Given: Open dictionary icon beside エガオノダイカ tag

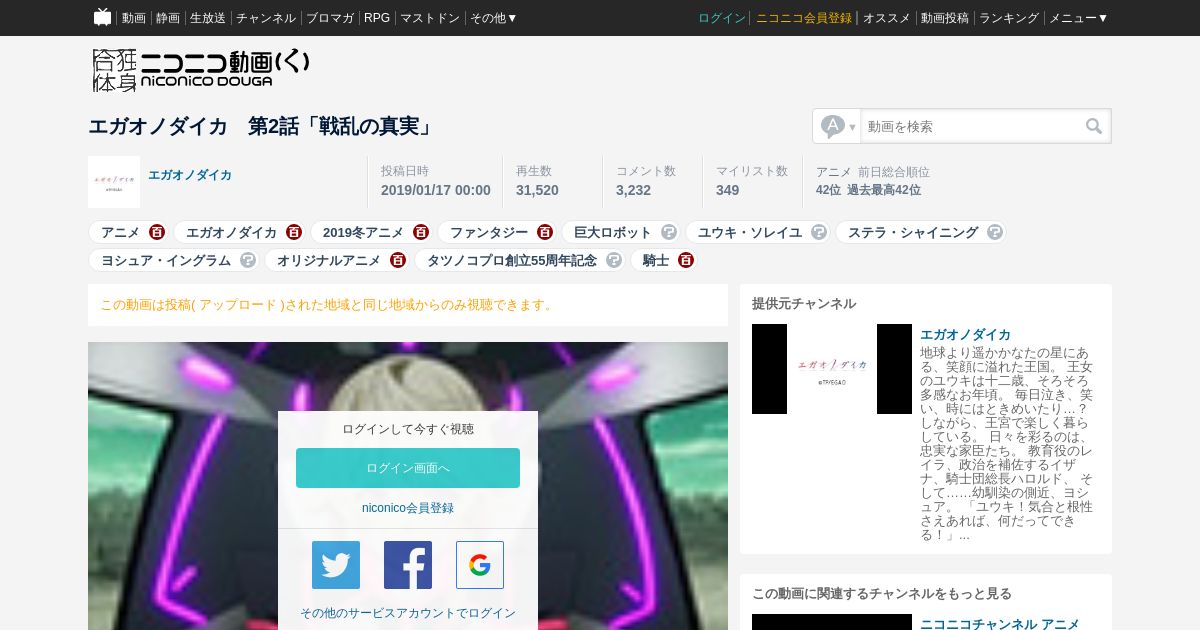Looking at the screenshot, I should coord(293,232).
